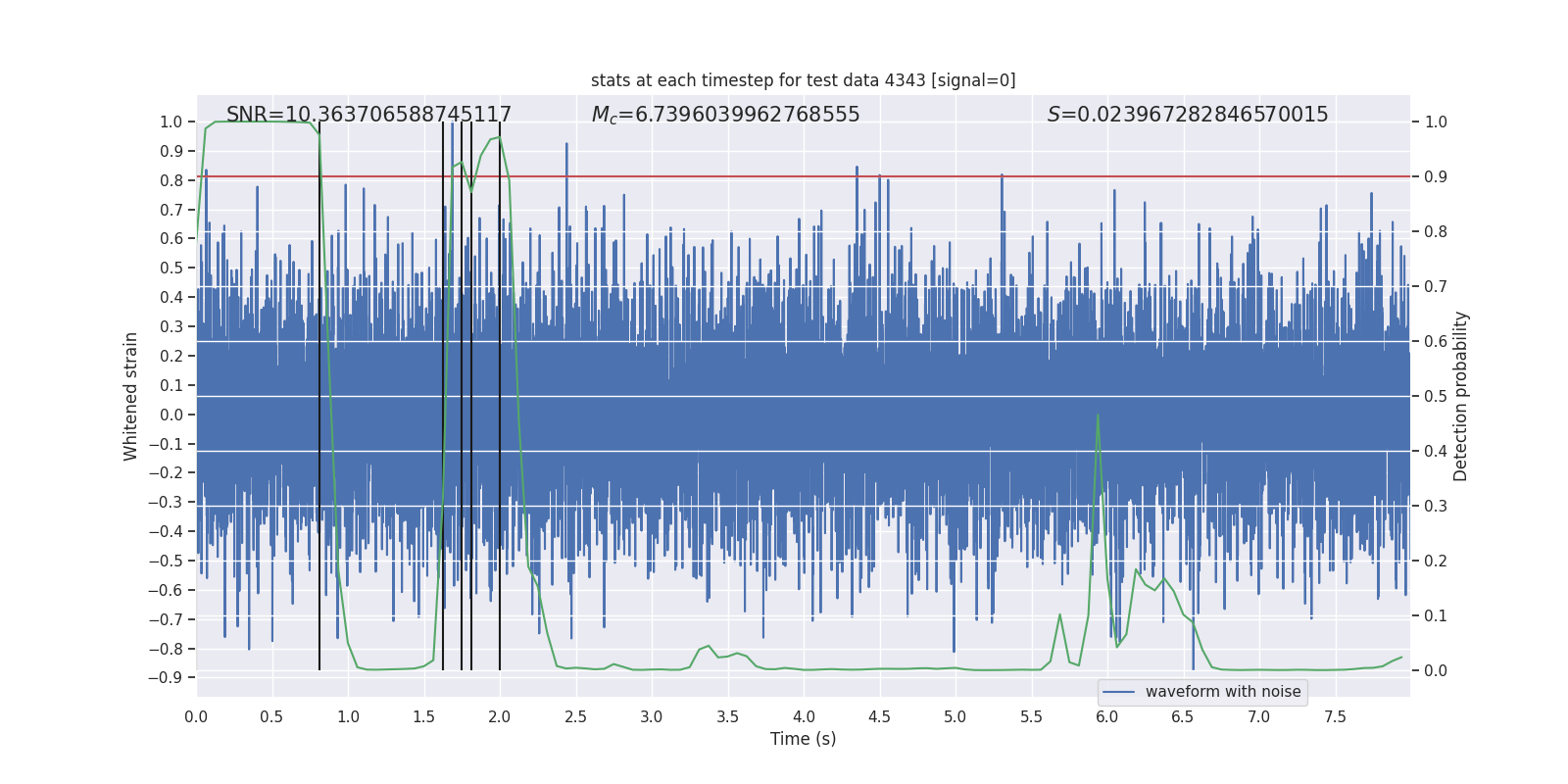
Task: Click the Whitened strain axis 0.0 tick label
Action: (x=171, y=415)
